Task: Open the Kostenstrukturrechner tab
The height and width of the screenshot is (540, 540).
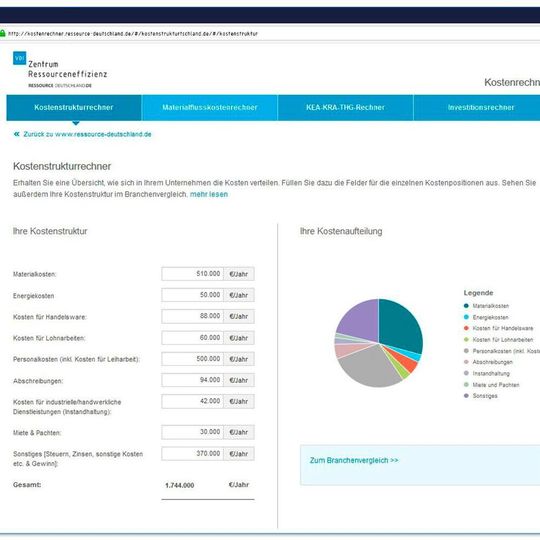Action: tap(74, 107)
